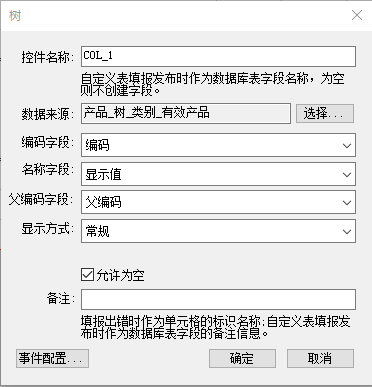Expand the 编码字段 dropdown arrow

(347, 145)
